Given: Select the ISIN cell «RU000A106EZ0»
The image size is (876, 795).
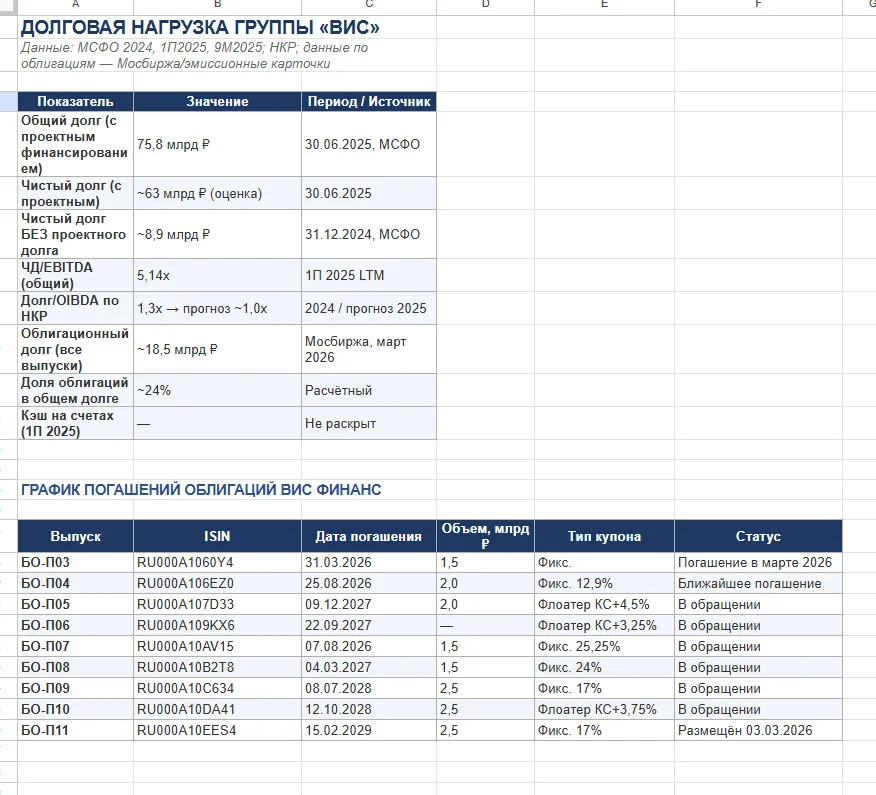Looking at the screenshot, I should coord(217,583).
